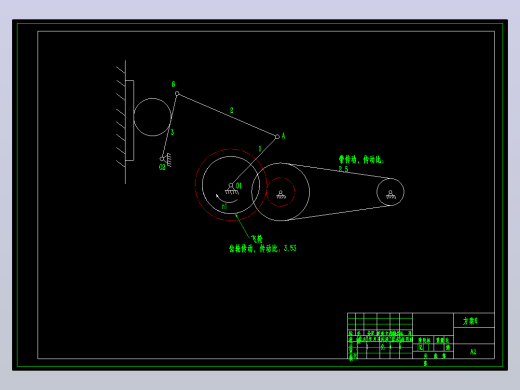Click the 带传动 belt drive annotation
The image size is (520, 390).
[361, 160]
